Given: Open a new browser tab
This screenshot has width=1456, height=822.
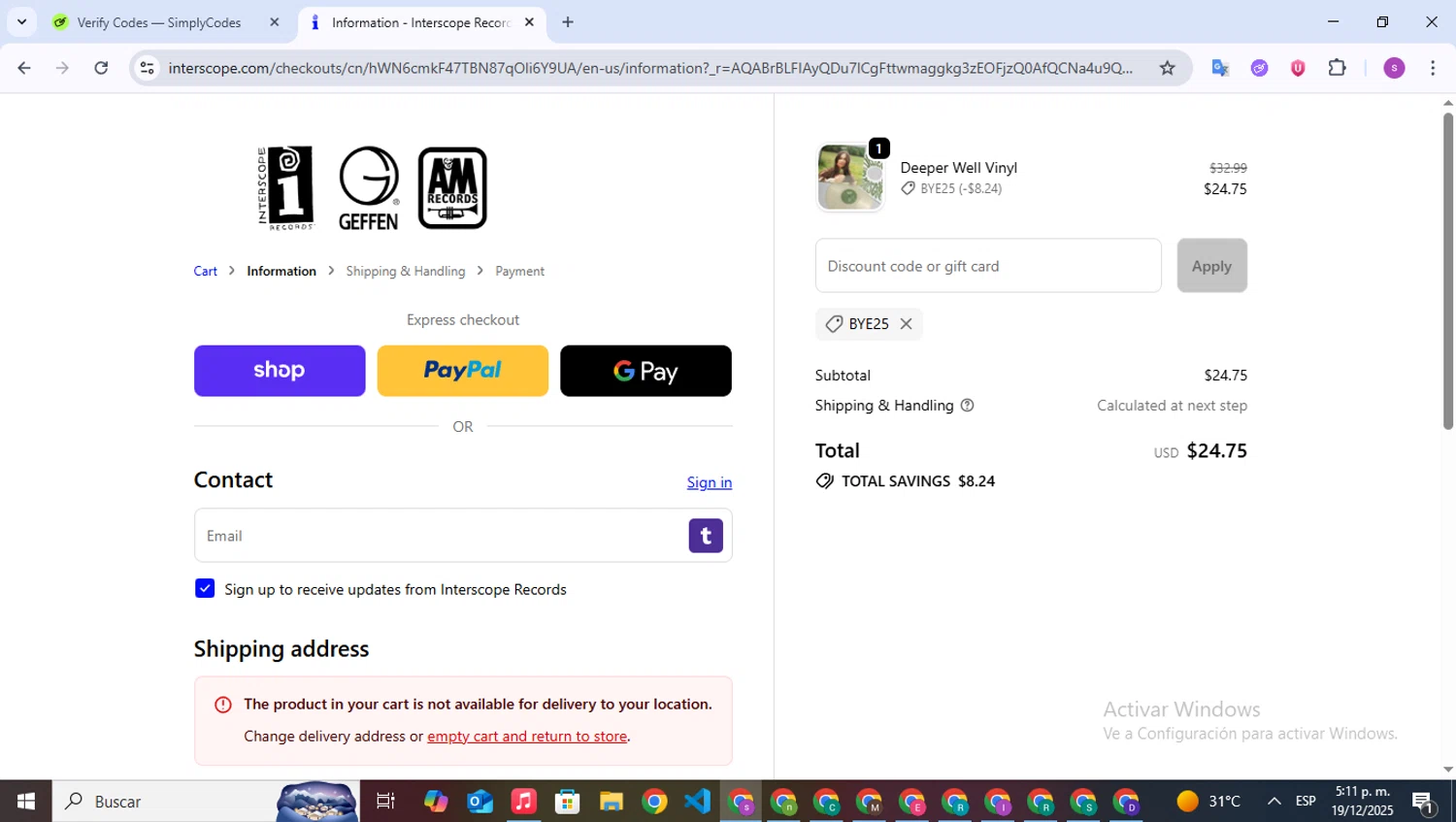Looking at the screenshot, I should pyautogui.click(x=568, y=22).
